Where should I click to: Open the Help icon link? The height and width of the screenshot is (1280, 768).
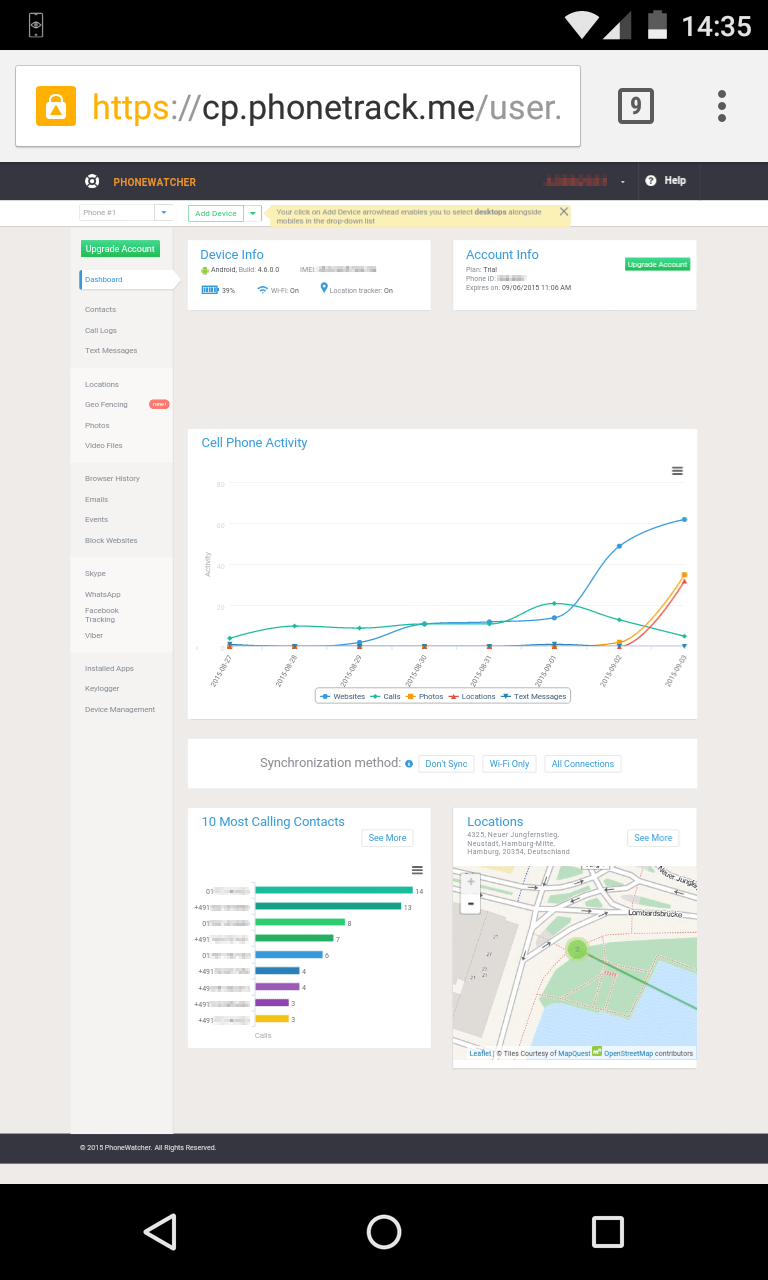tap(651, 181)
